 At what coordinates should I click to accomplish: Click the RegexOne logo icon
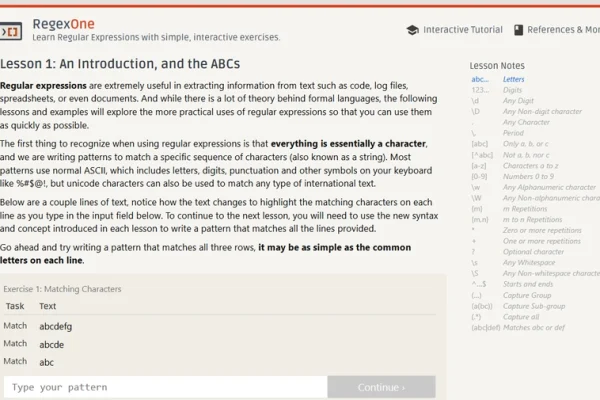click(x=13, y=30)
